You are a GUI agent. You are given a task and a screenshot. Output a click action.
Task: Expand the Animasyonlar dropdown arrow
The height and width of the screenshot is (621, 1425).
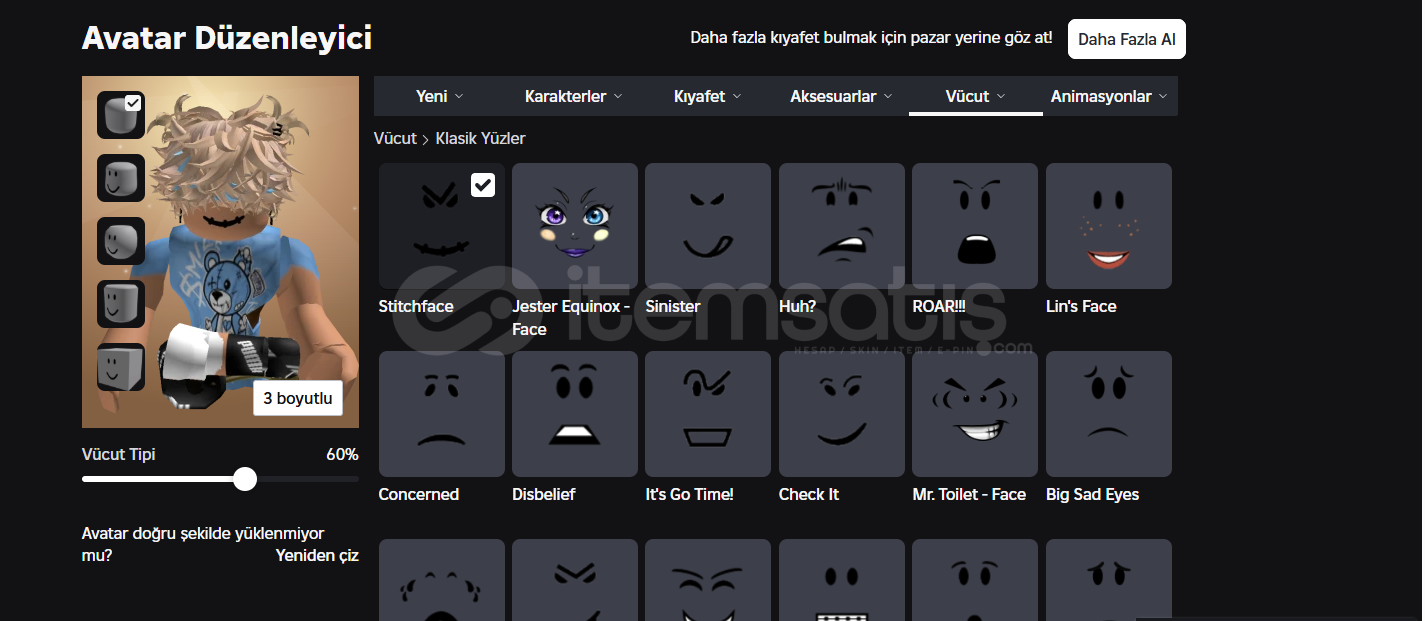pos(1162,96)
